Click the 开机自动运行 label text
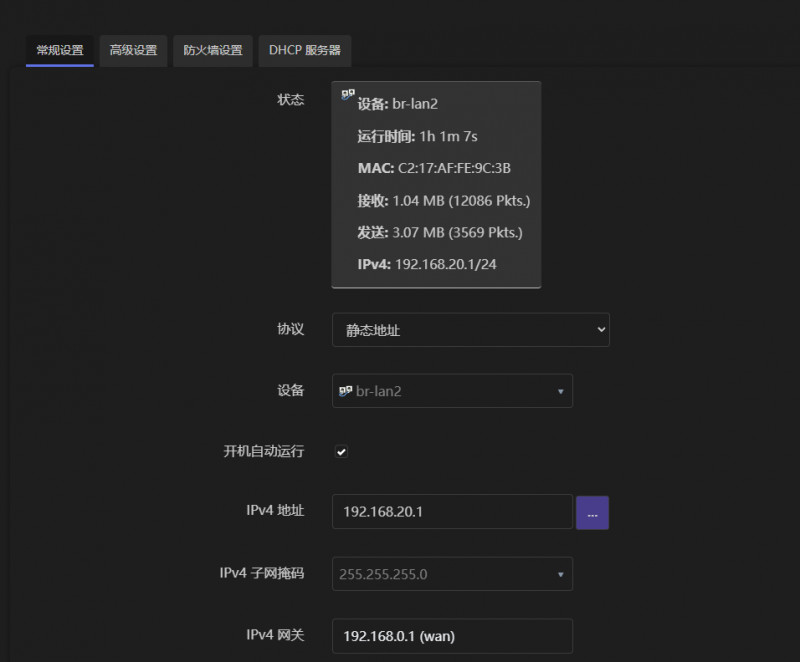800x662 pixels. pos(263,451)
